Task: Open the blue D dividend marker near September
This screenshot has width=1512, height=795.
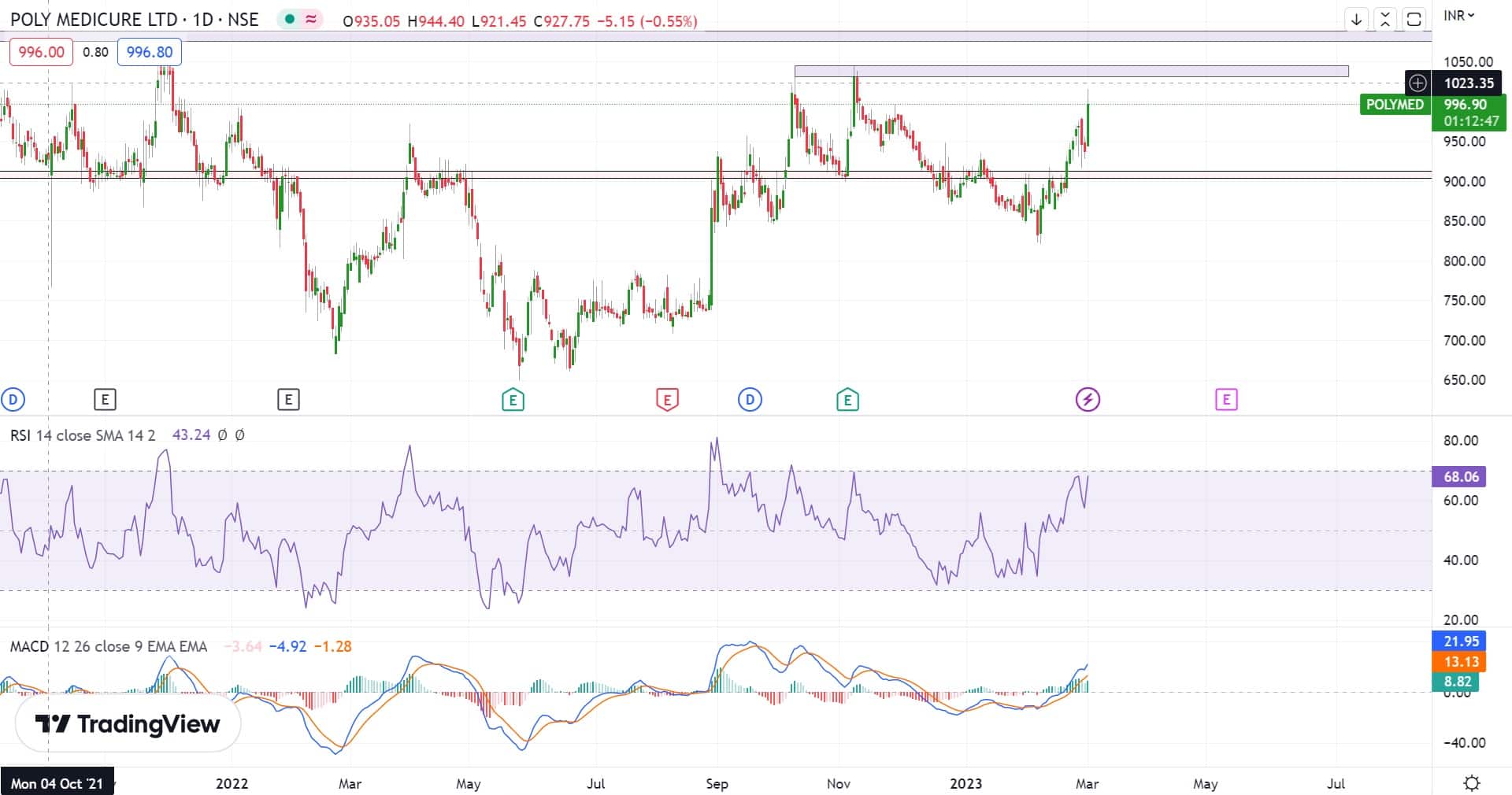Action: (750, 400)
